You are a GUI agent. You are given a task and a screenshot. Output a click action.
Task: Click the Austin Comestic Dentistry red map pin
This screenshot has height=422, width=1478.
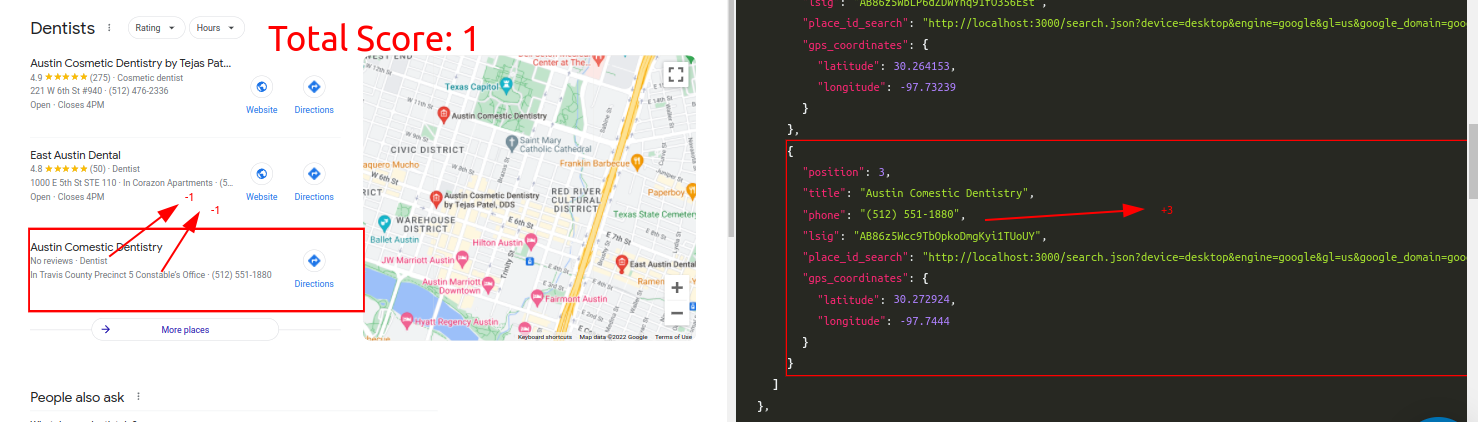[x=443, y=115]
